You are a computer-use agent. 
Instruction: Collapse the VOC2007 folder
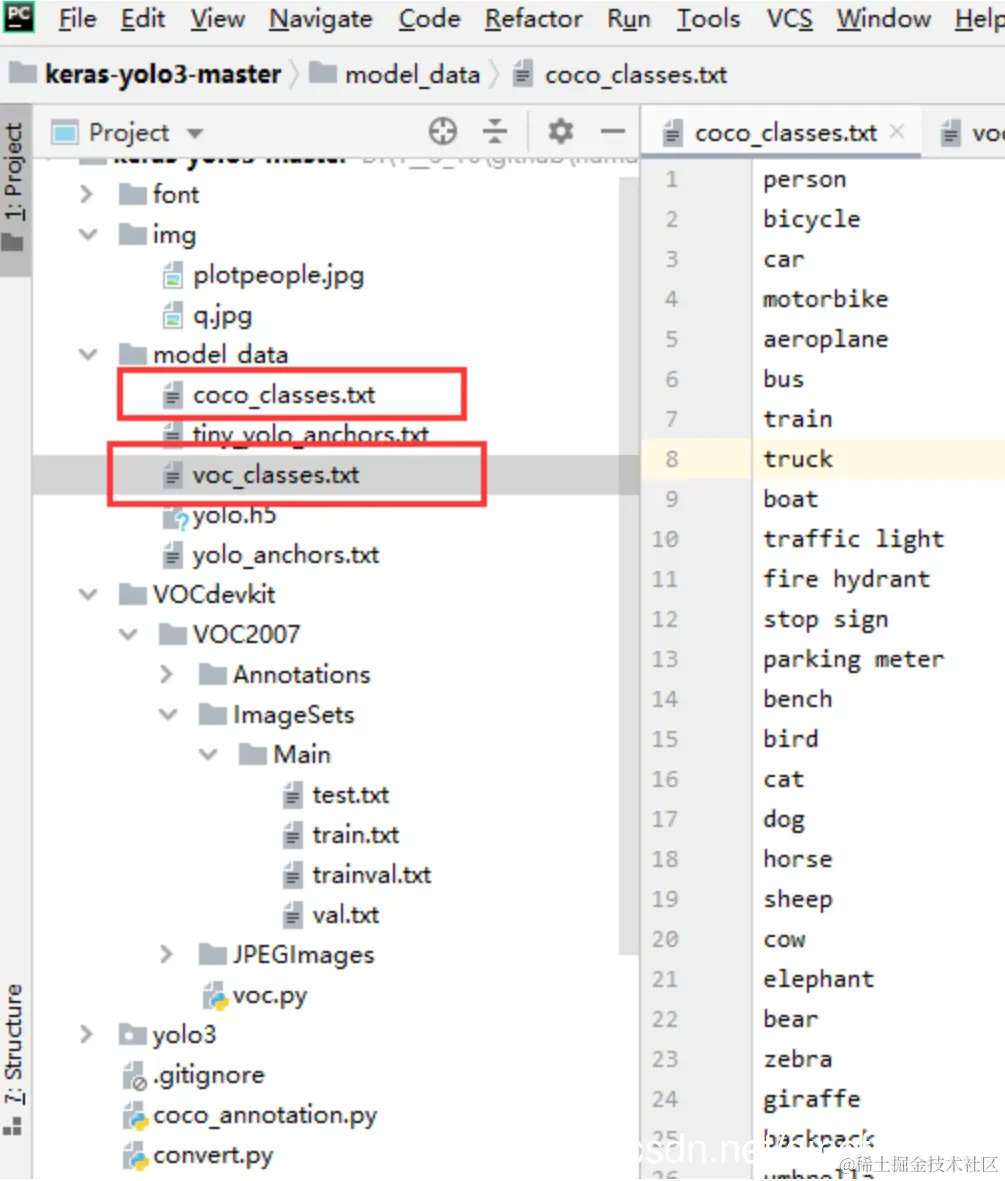click(128, 634)
